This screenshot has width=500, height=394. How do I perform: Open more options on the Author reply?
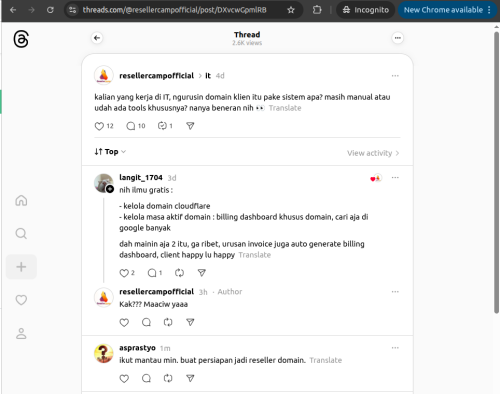[x=395, y=292]
